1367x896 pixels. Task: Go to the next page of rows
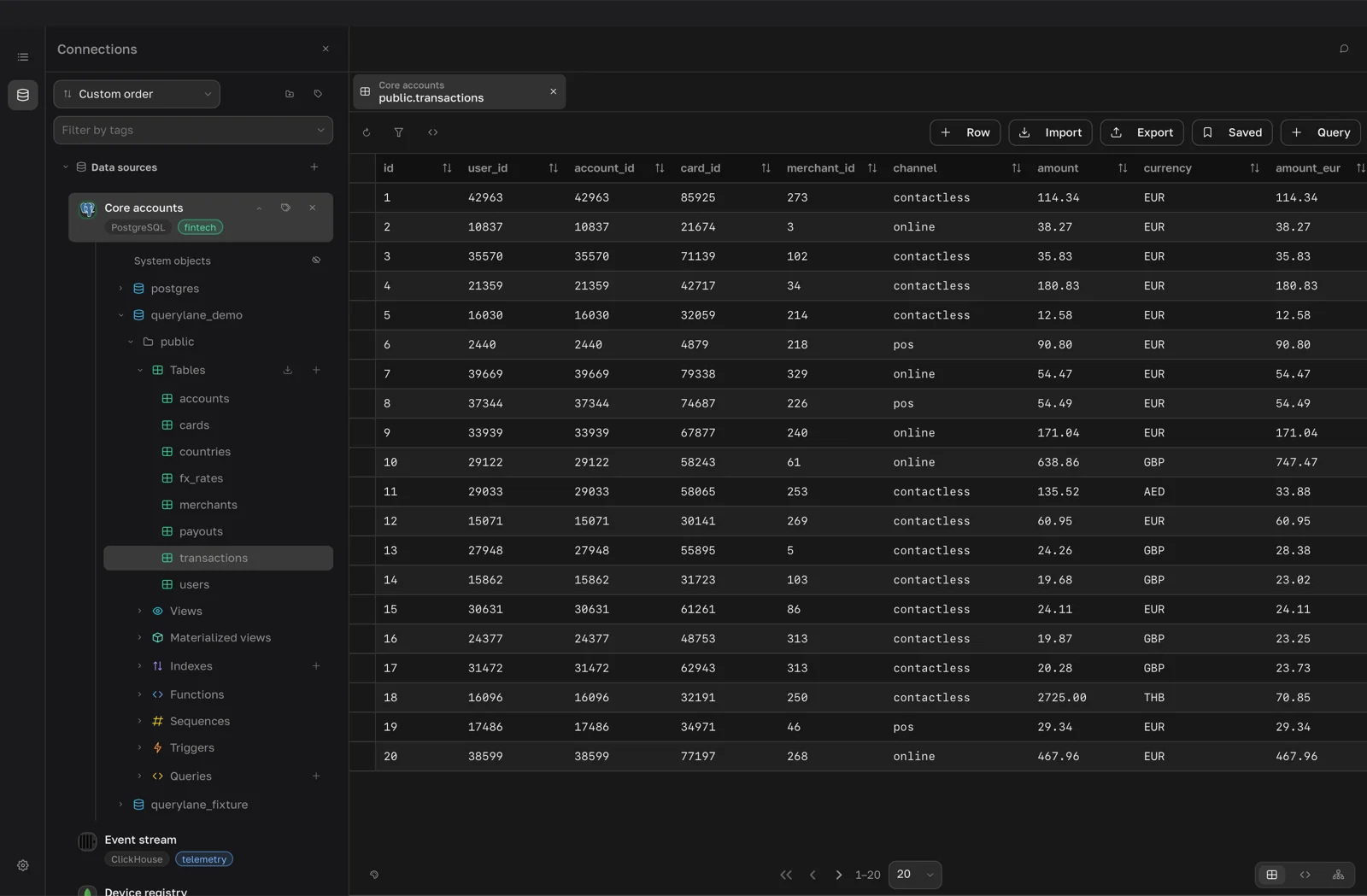click(x=839, y=875)
